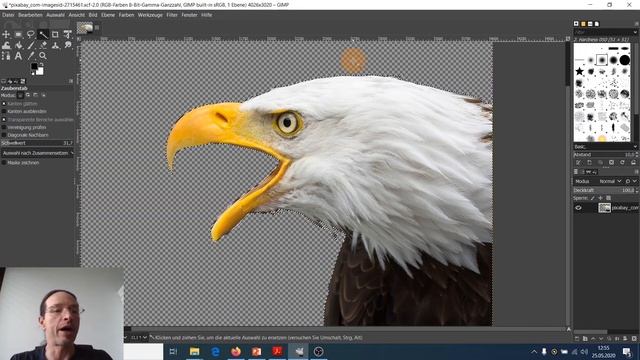Screen dimensions: 640x360
Task: Select the Paths tool
Action: click(x=6, y=56)
